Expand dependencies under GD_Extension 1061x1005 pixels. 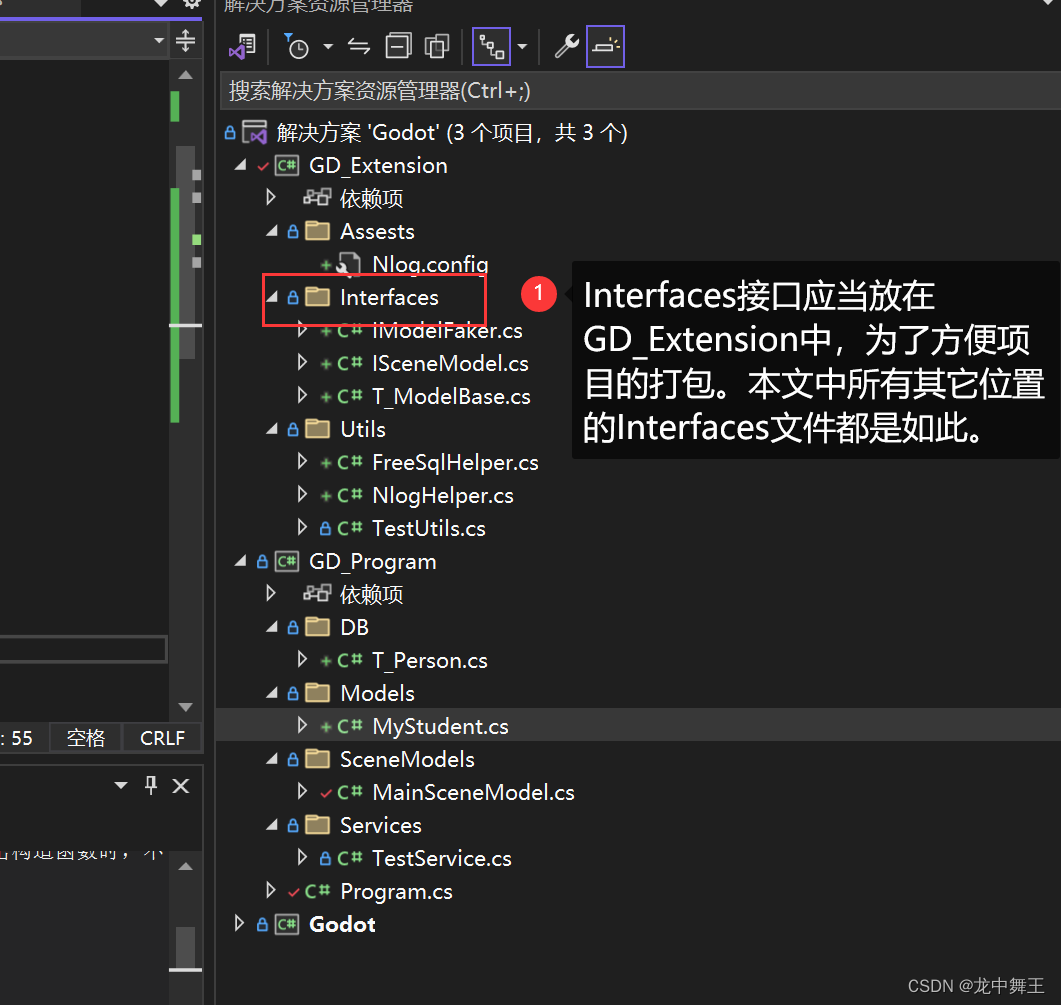coord(271,198)
